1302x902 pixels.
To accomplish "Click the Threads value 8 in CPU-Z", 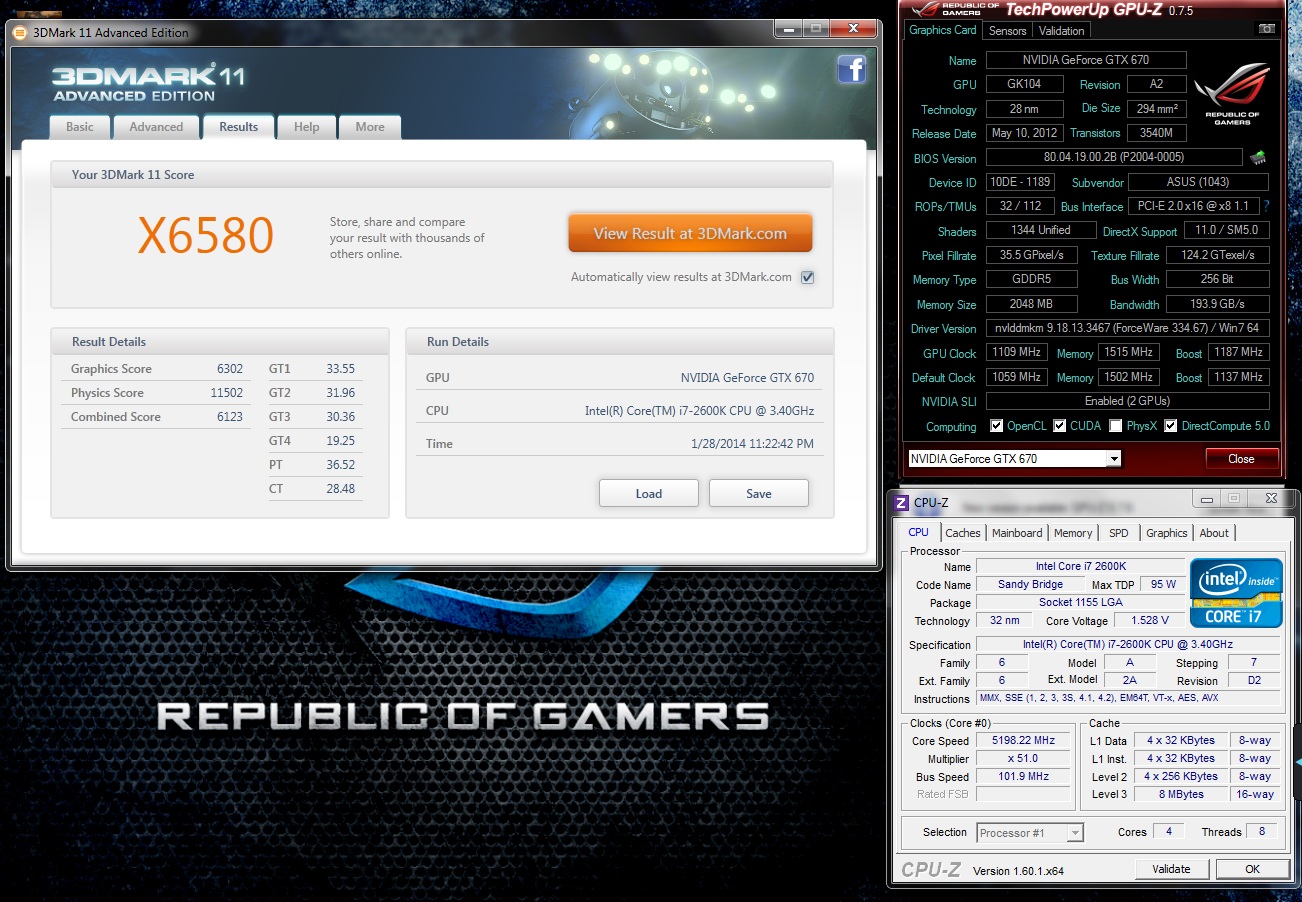I will [x=1264, y=831].
